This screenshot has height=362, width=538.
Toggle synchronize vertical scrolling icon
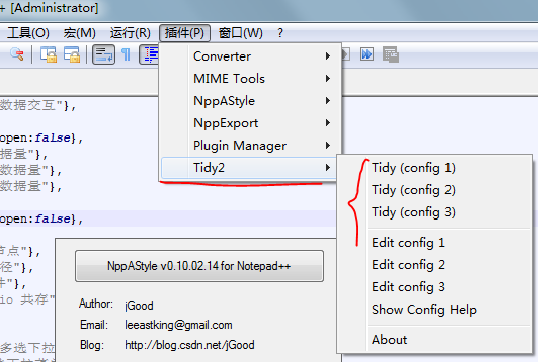48,55
